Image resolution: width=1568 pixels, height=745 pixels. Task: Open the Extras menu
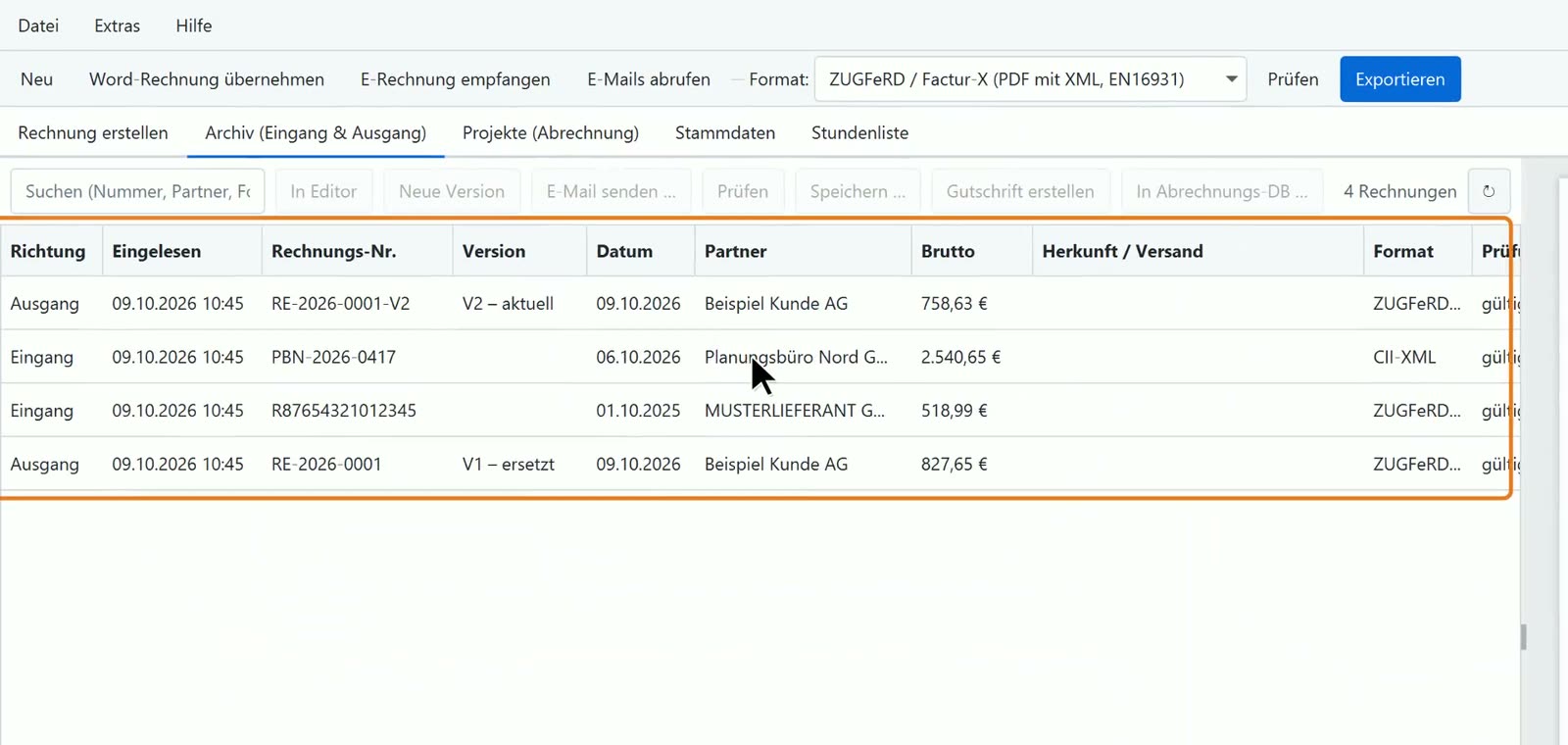point(118,25)
